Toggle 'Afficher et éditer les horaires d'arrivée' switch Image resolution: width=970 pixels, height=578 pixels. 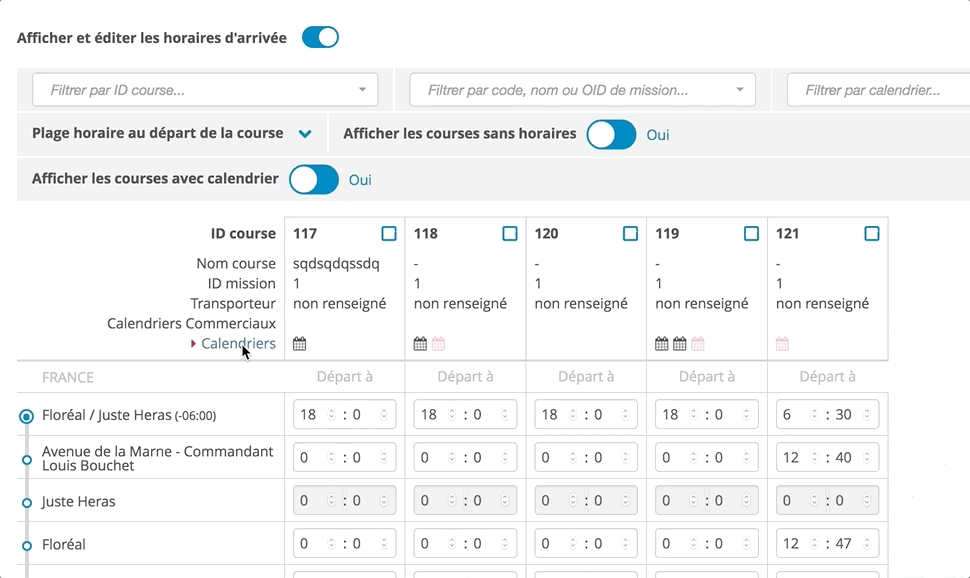coord(320,38)
